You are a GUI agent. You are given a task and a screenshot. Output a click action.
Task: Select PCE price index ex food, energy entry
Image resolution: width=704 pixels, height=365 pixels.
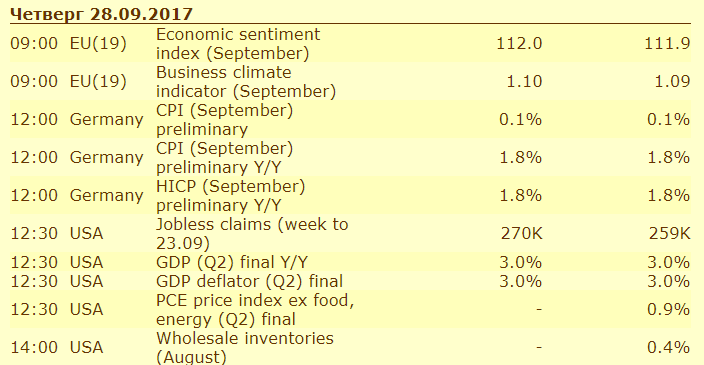click(x=255, y=310)
